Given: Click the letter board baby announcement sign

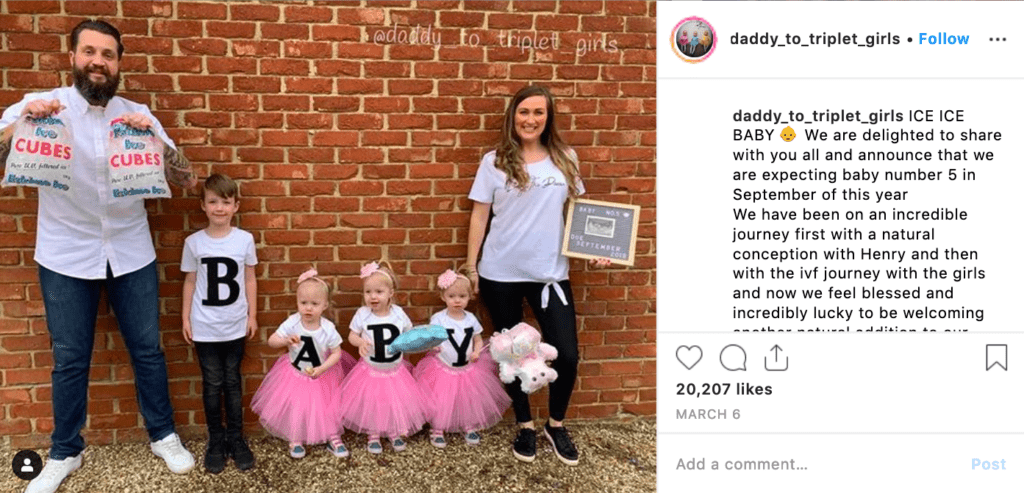Looking at the screenshot, I should pyautogui.click(x=600, y=231).
